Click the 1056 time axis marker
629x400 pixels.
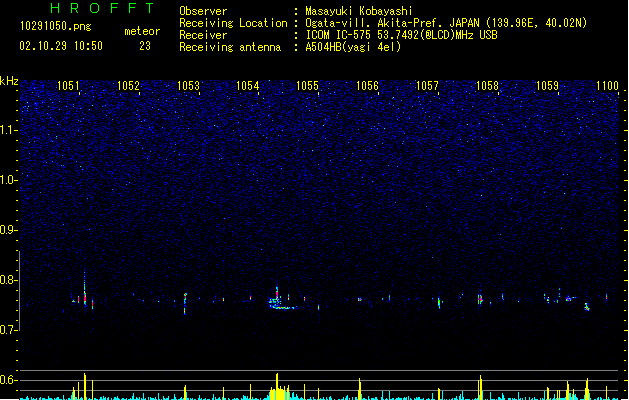click(367, 86)
